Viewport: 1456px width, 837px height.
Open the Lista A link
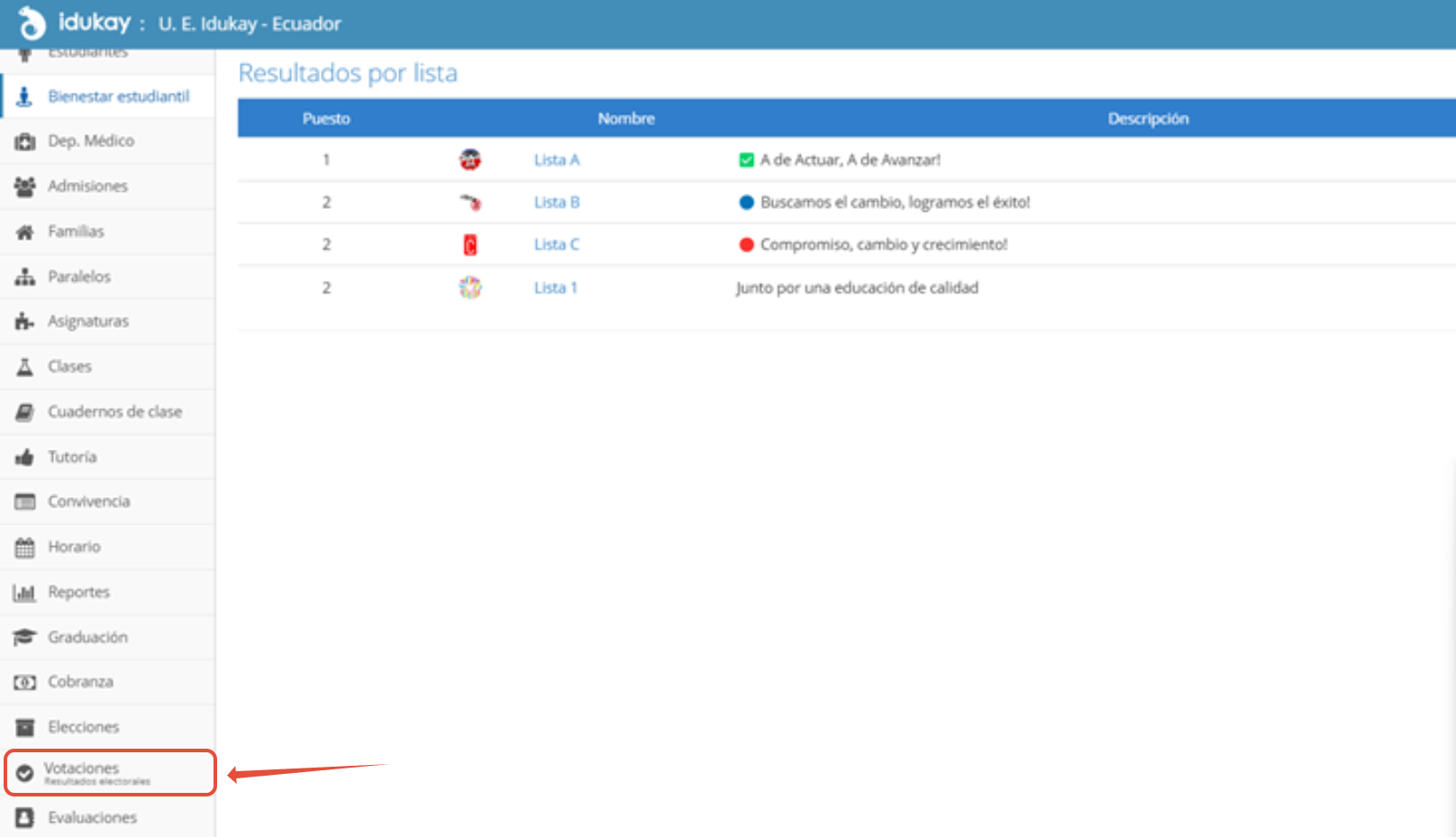pos(556,159)
